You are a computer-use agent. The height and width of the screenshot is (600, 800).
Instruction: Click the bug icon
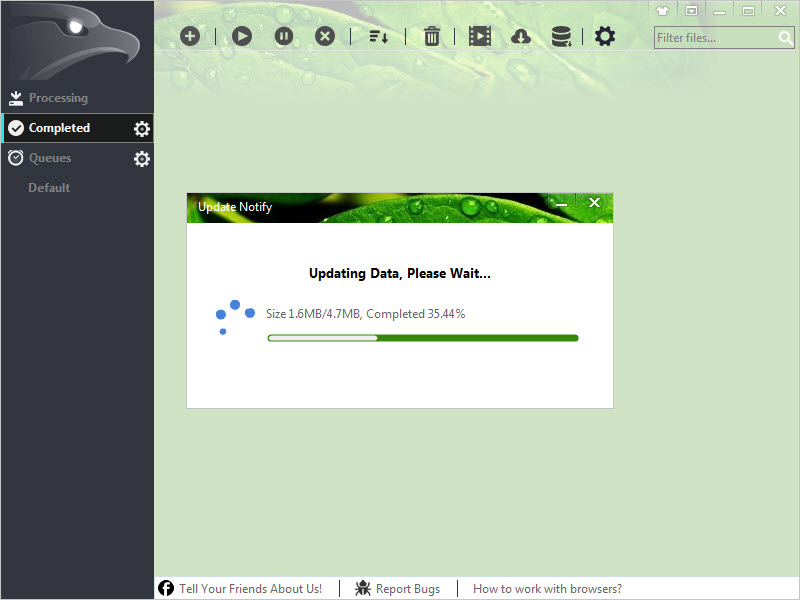pos(363,588)
